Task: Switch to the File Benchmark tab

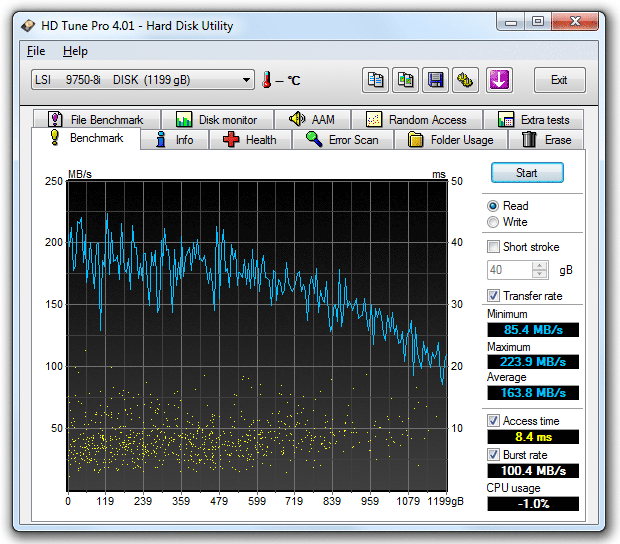Action: pyautogui.click(x=97, y=119)
